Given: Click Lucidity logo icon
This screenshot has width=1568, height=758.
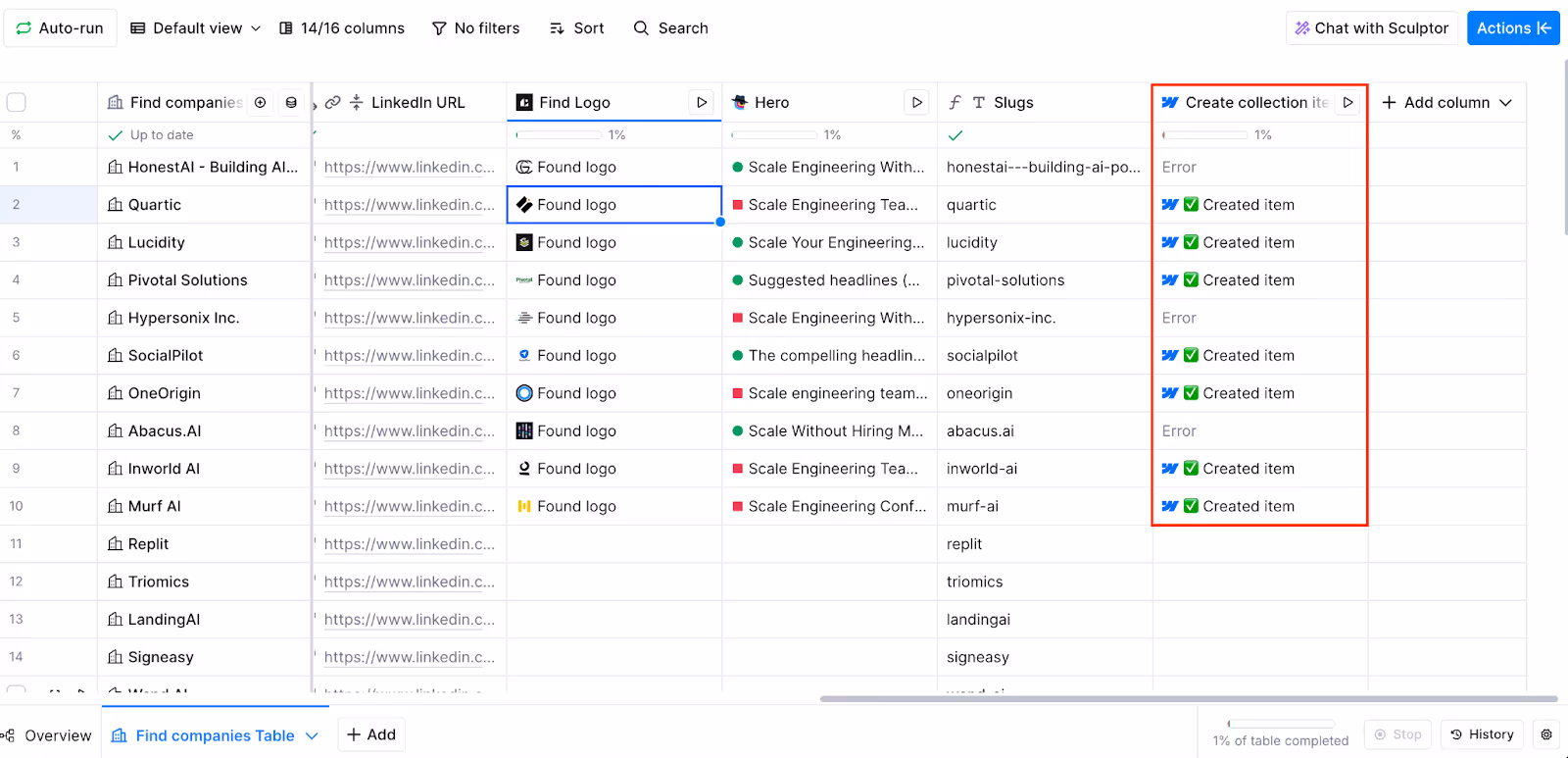Looking at the screenshot, I should point(524,242).
